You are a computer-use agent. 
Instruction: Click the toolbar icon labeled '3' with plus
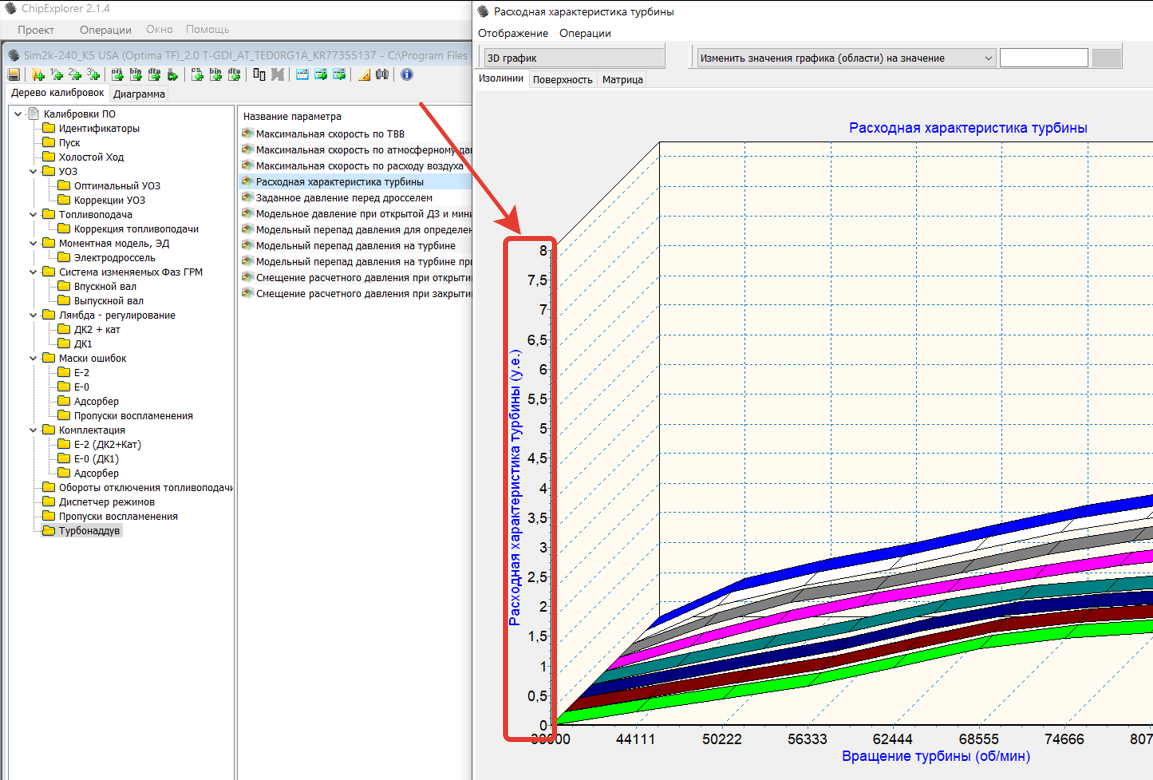[93, 74]
